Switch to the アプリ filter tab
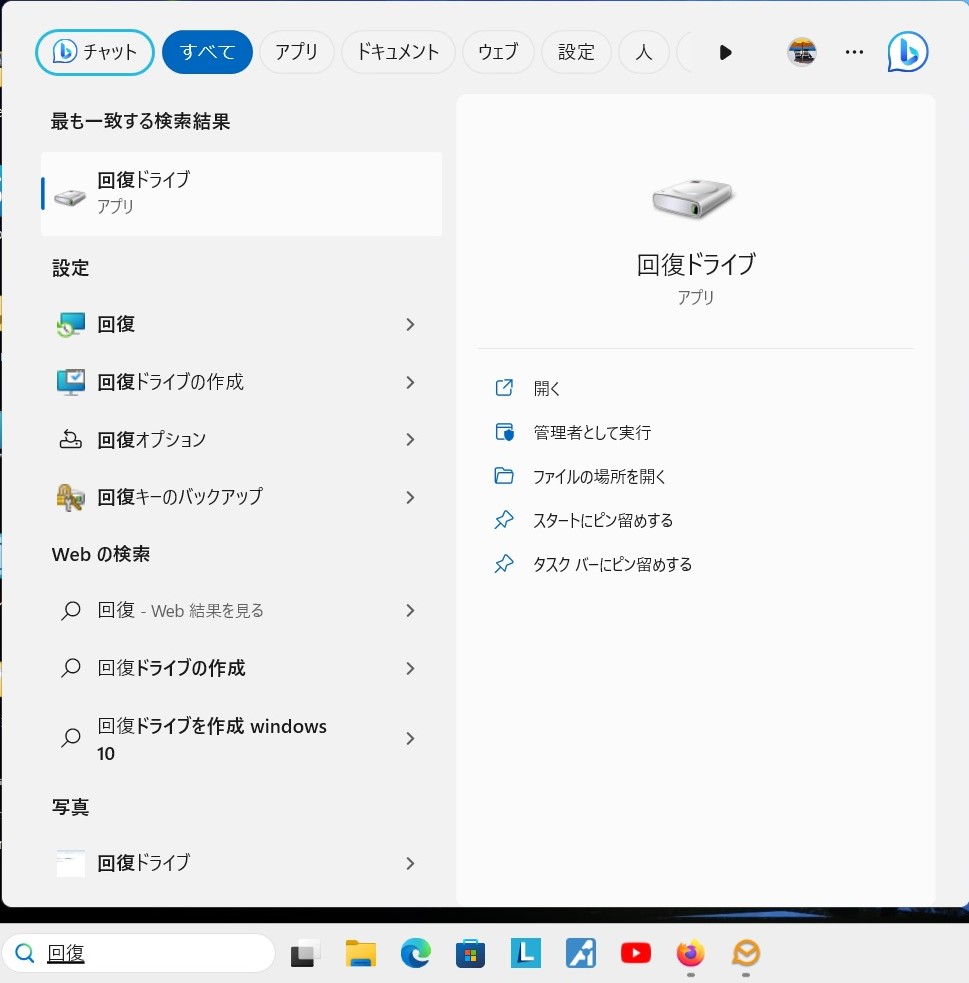This screenshot has height=983, width=969. [296, 52]
